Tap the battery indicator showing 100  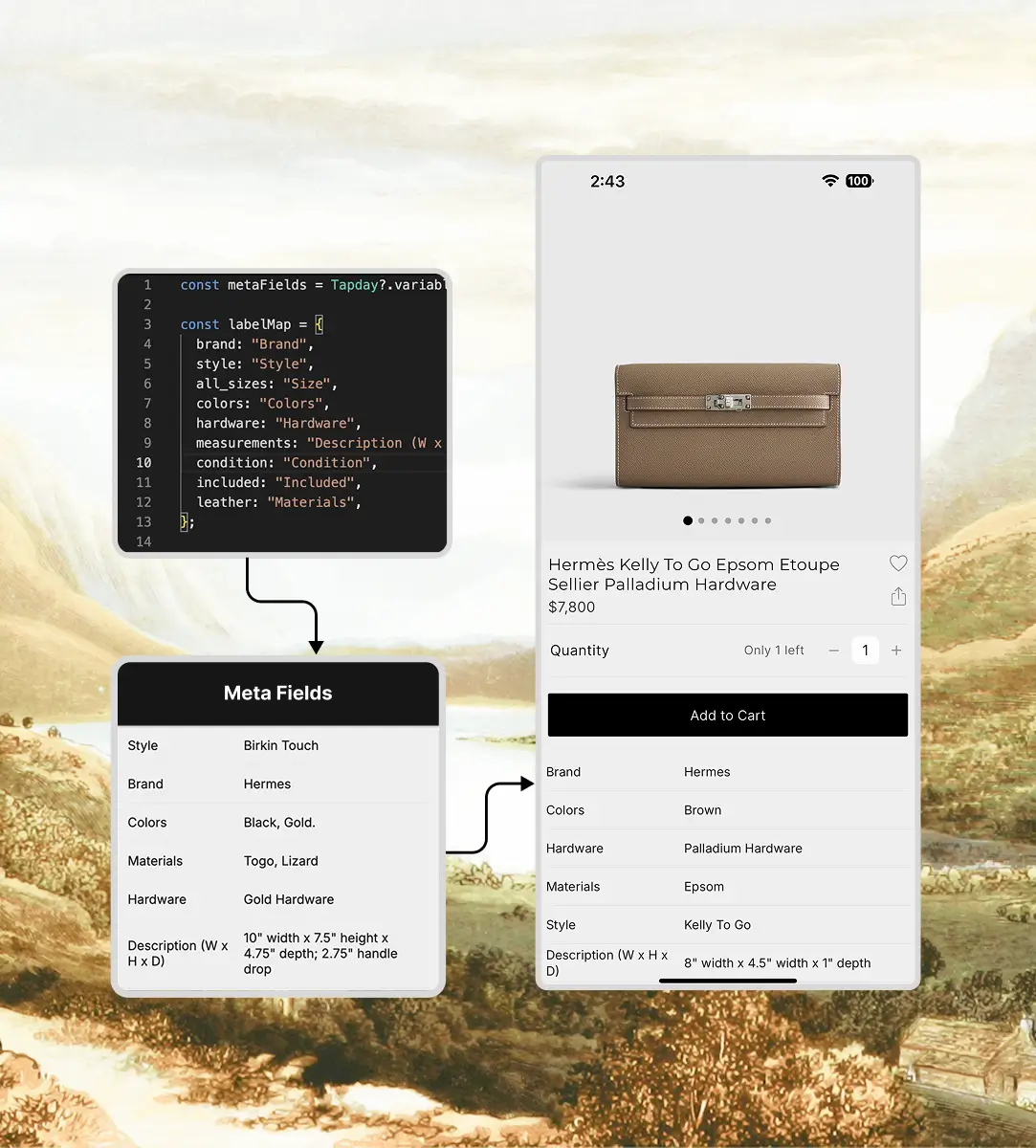[x=859, y=181]
